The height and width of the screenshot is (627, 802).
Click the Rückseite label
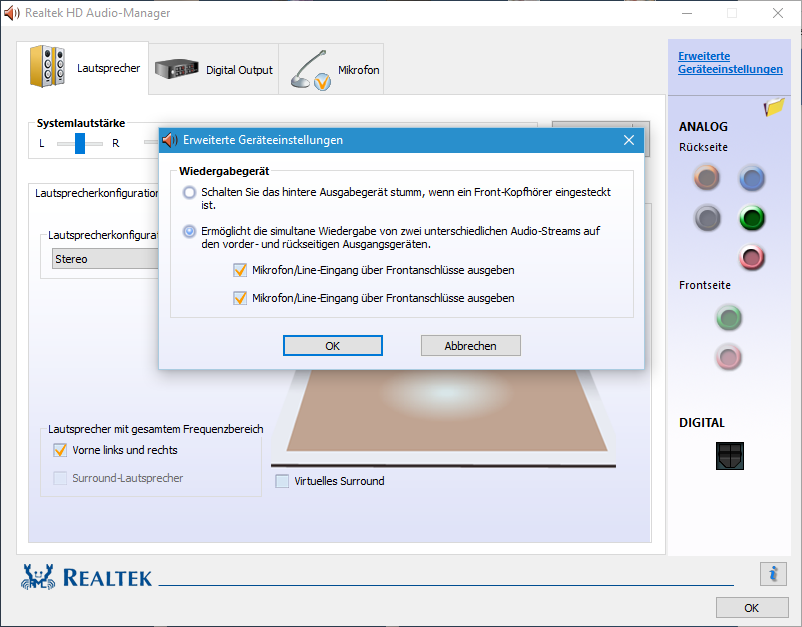click(703, 147)
